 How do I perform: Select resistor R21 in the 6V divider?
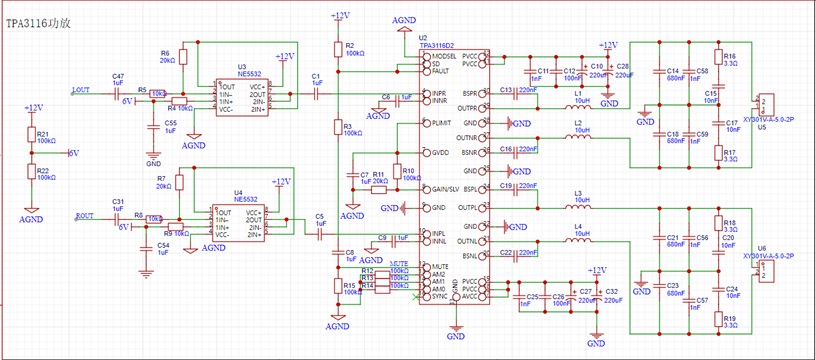pos(31,135)
